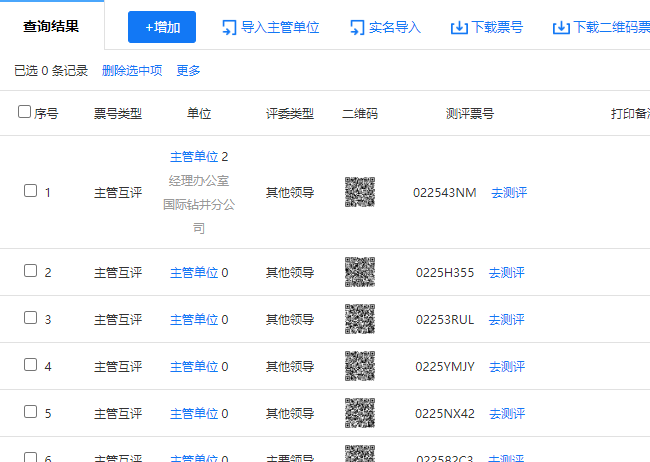
Task: Click the 已选 0 条记录 status text
Action: click(x=51, y=71)
